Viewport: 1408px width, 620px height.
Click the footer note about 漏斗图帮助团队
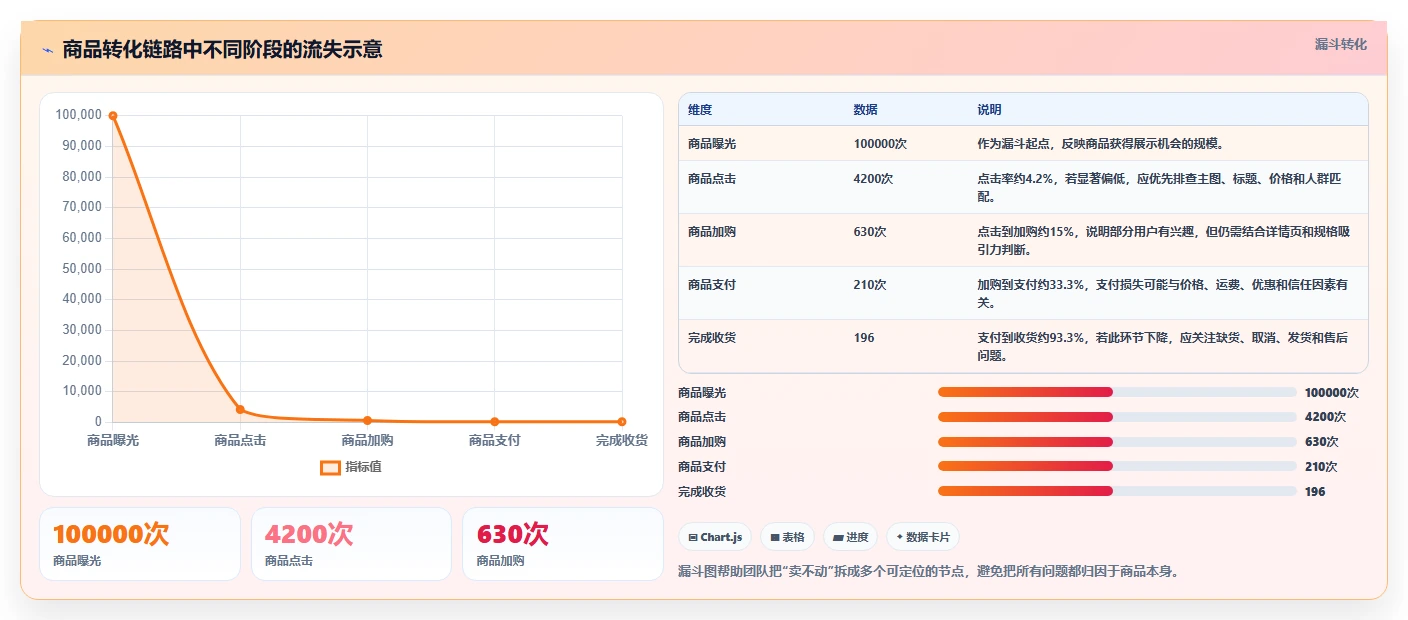pyautogui.click(x=929, y=572)
